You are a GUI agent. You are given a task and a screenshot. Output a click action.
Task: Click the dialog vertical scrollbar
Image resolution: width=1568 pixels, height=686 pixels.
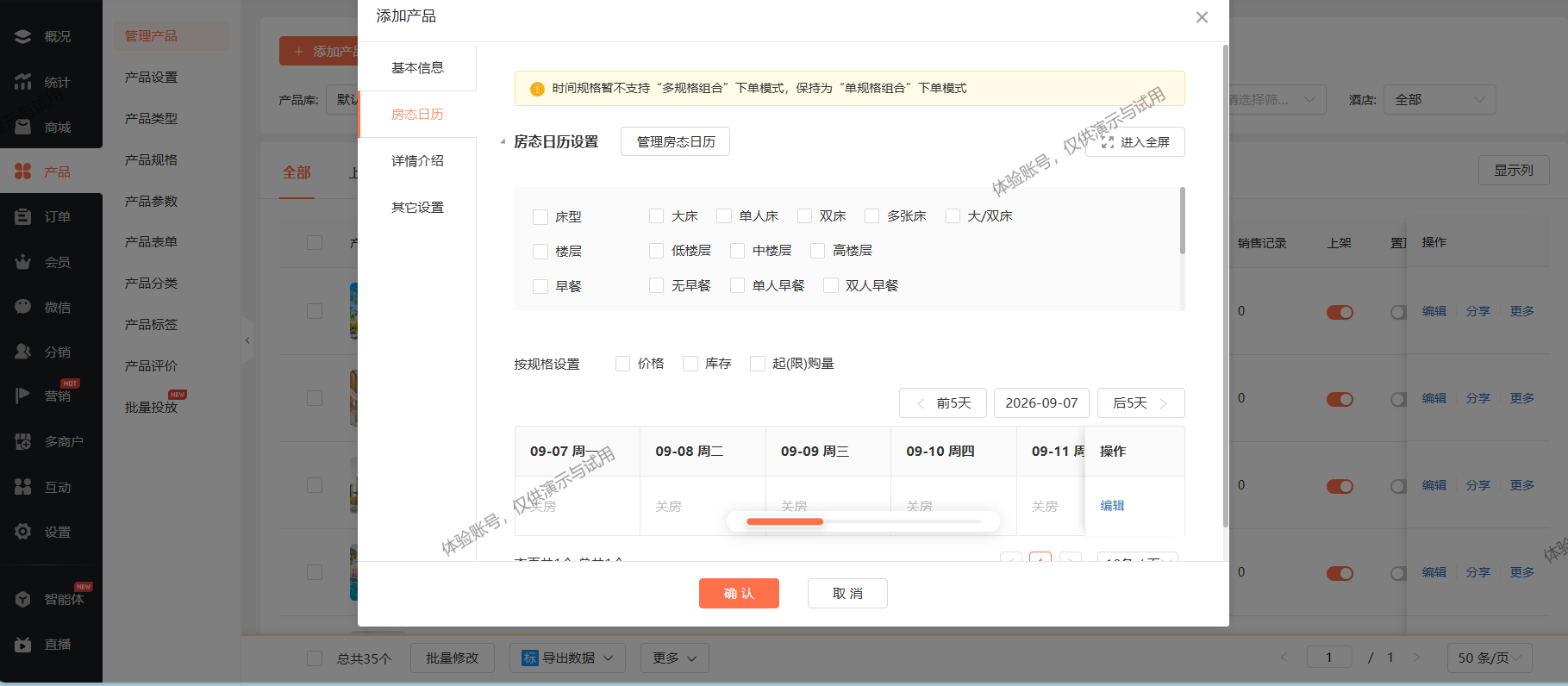click(1226, 284)
